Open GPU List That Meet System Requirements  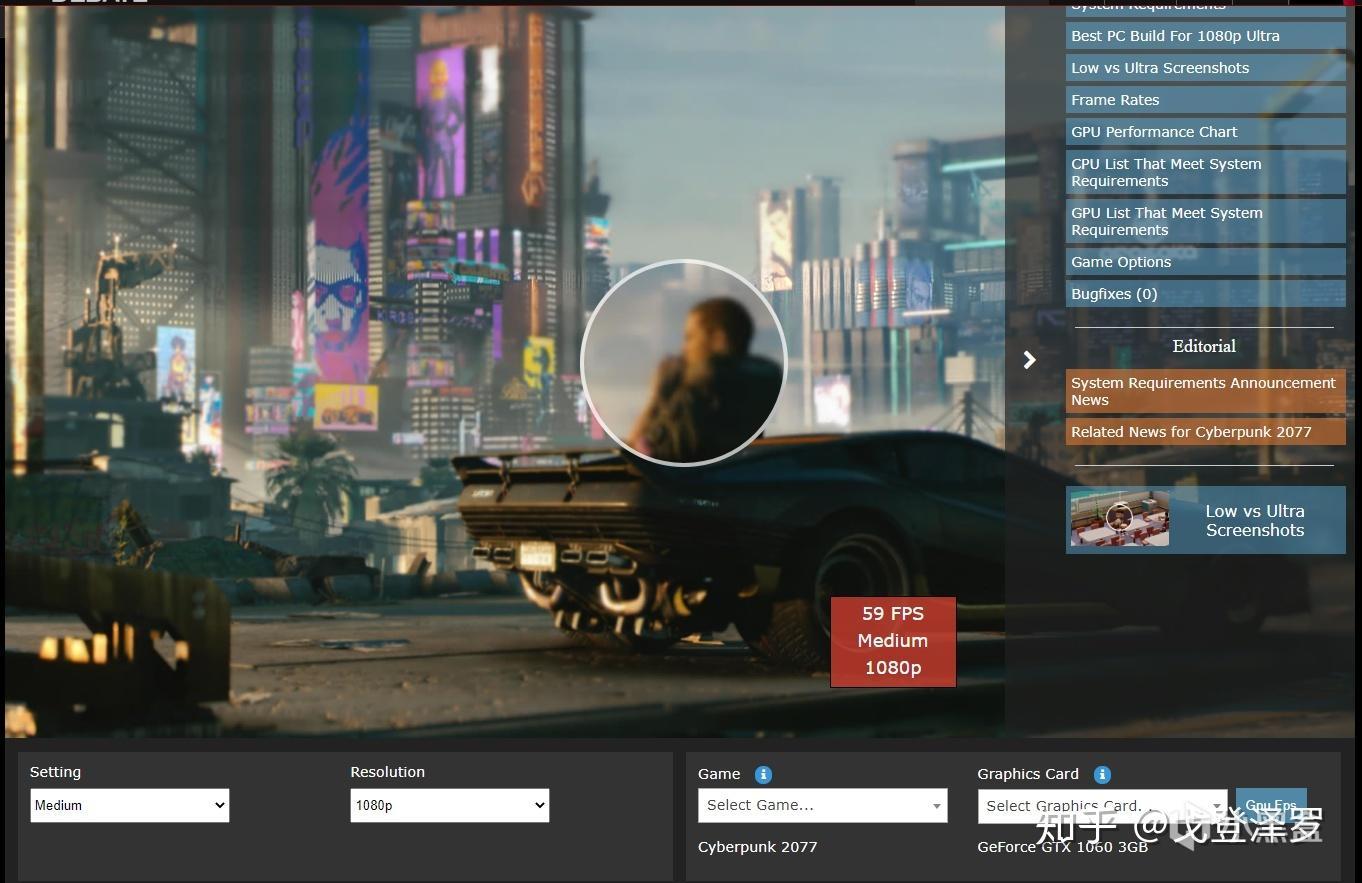(x=1205, y=221)
